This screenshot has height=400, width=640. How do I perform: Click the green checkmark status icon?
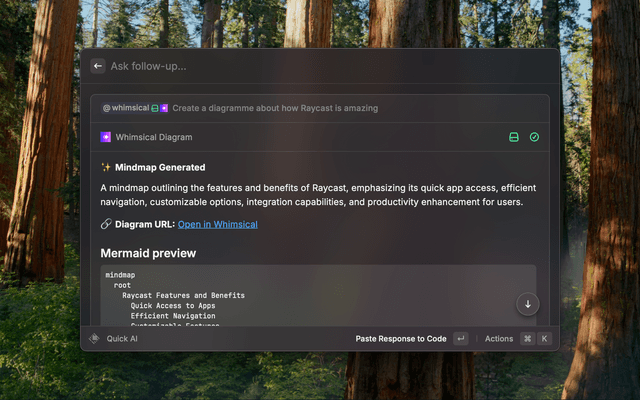[534, 137]
